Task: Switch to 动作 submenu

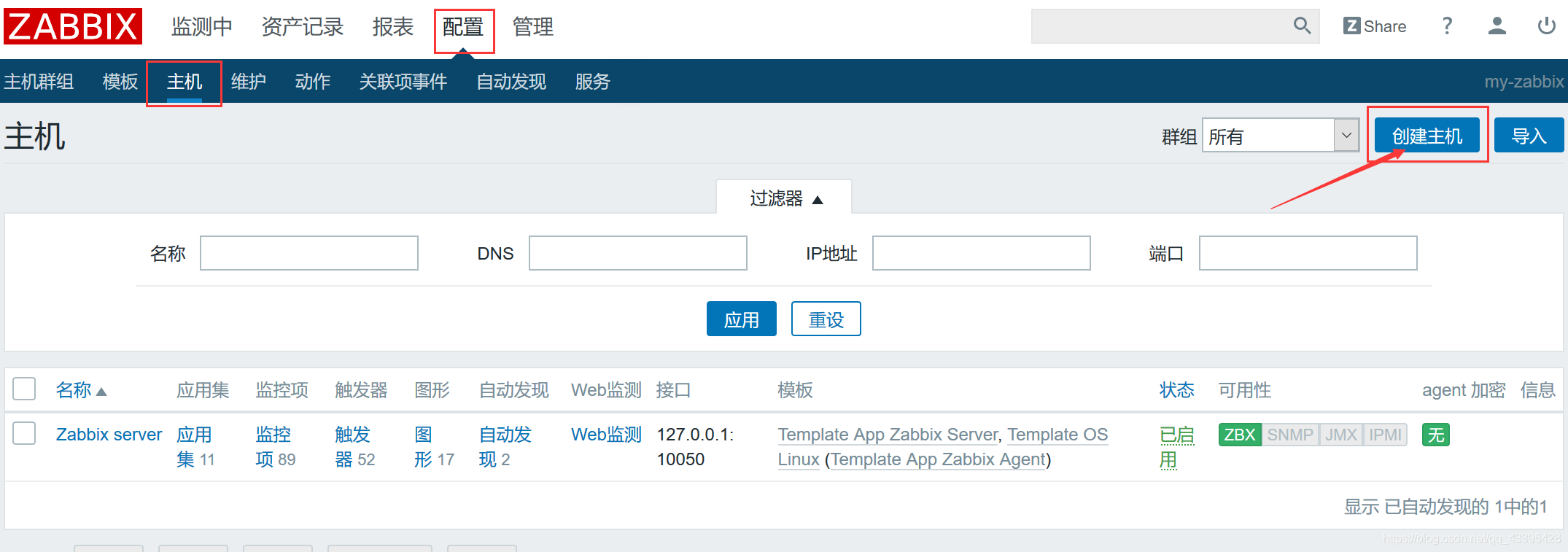Action: pos(313,82)
